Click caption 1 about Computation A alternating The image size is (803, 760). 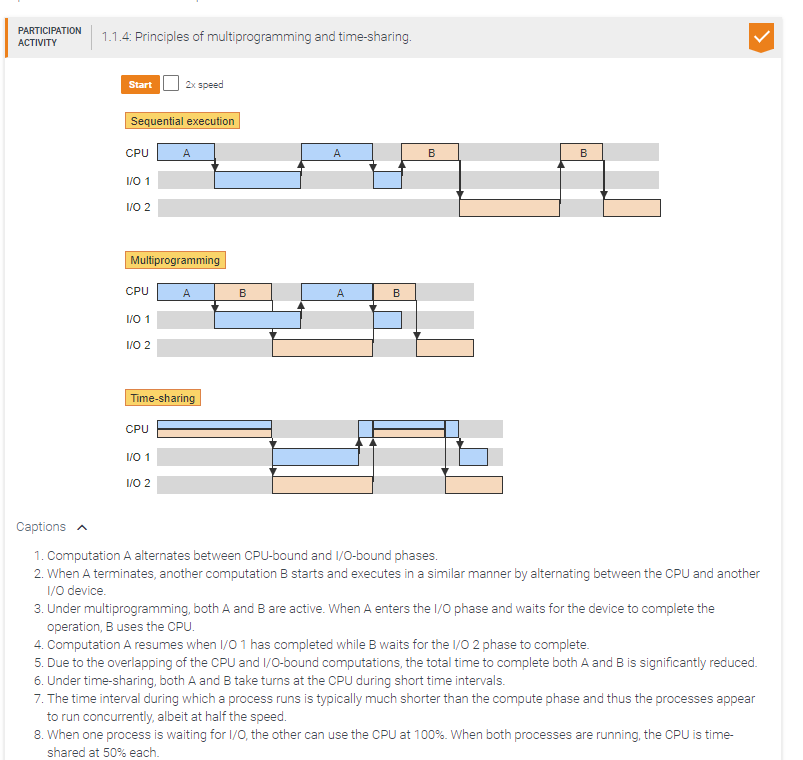(x=242, y=556)
